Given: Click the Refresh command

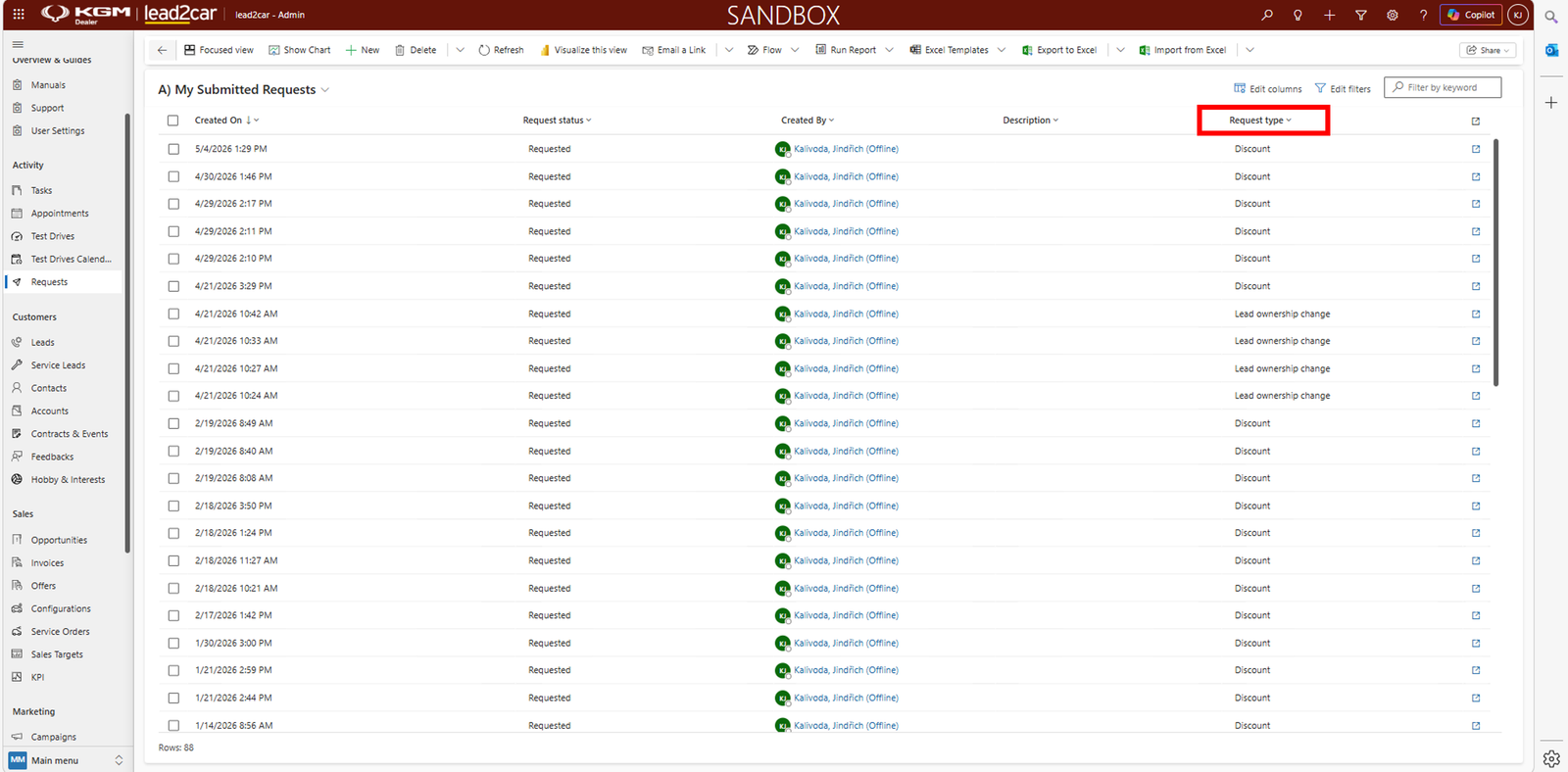Looking at the screenshot, I should pos(501,50).
